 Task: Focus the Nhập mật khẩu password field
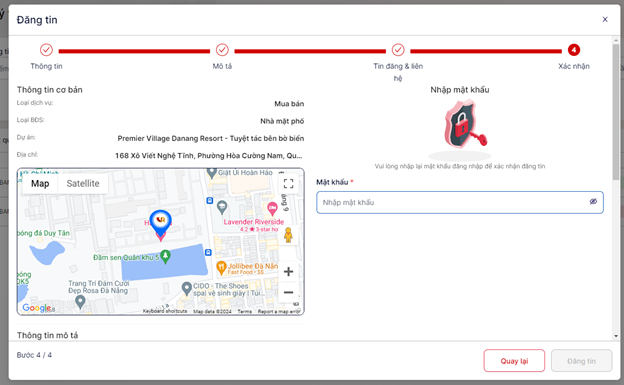pyautogui.click(x=460, y=202)
